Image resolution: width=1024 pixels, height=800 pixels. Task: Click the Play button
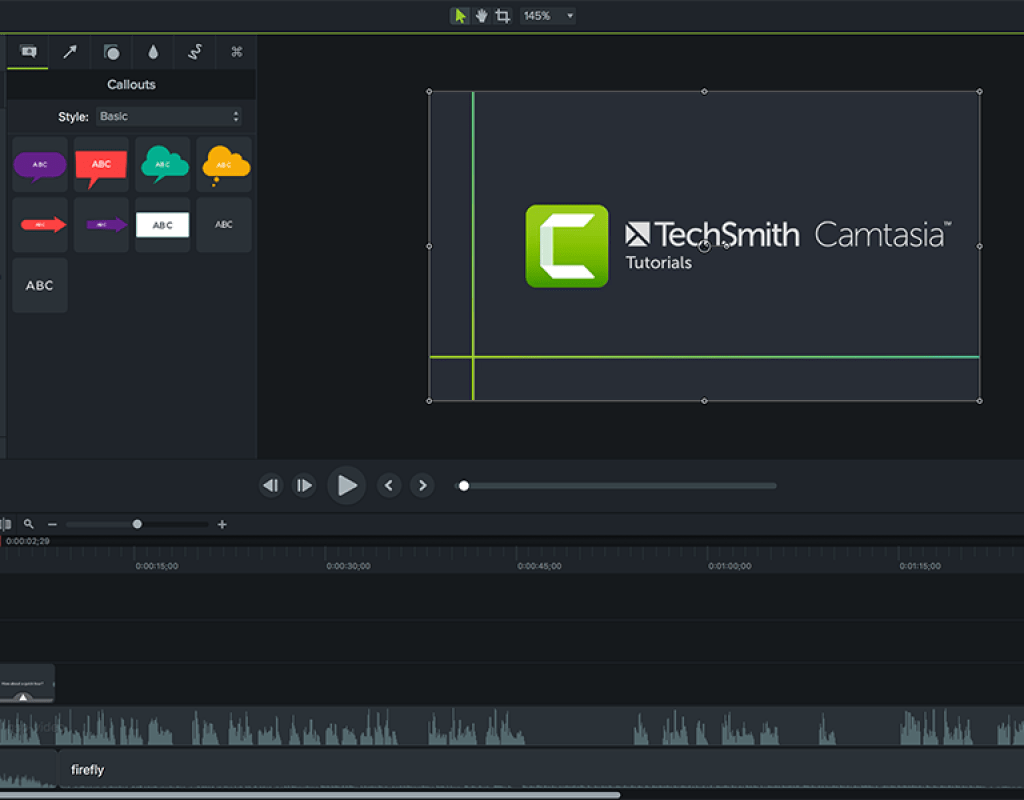pyautogui.click(x=346, y=485)
